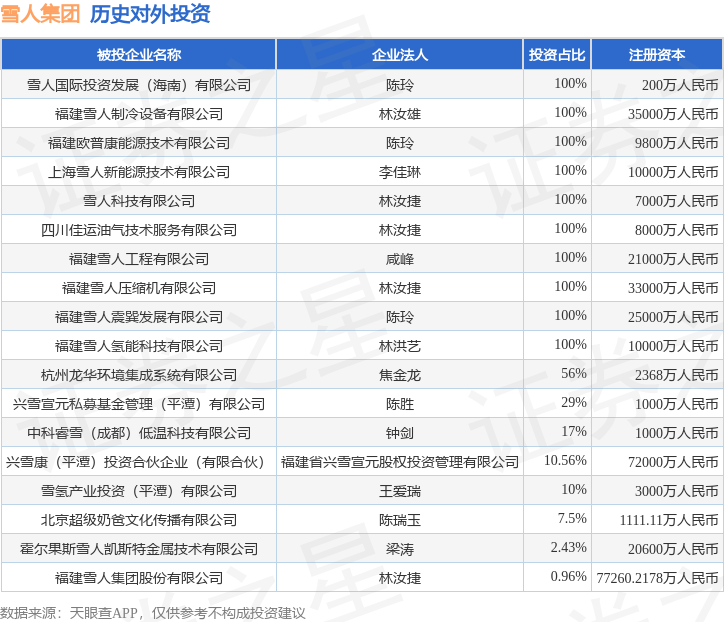The height and width of the screenshot is (622, 724).
Task: Click the 17% investment ratio
Action: click(x=573, y=431)
